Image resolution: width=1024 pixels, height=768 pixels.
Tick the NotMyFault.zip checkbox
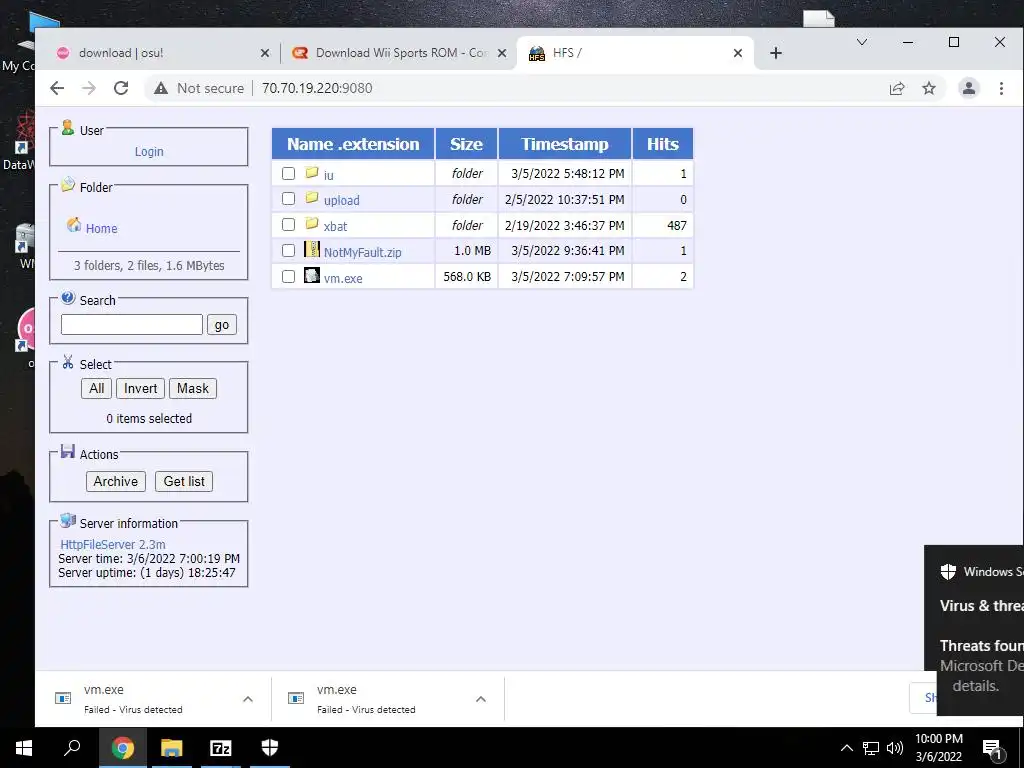point(288,250)
